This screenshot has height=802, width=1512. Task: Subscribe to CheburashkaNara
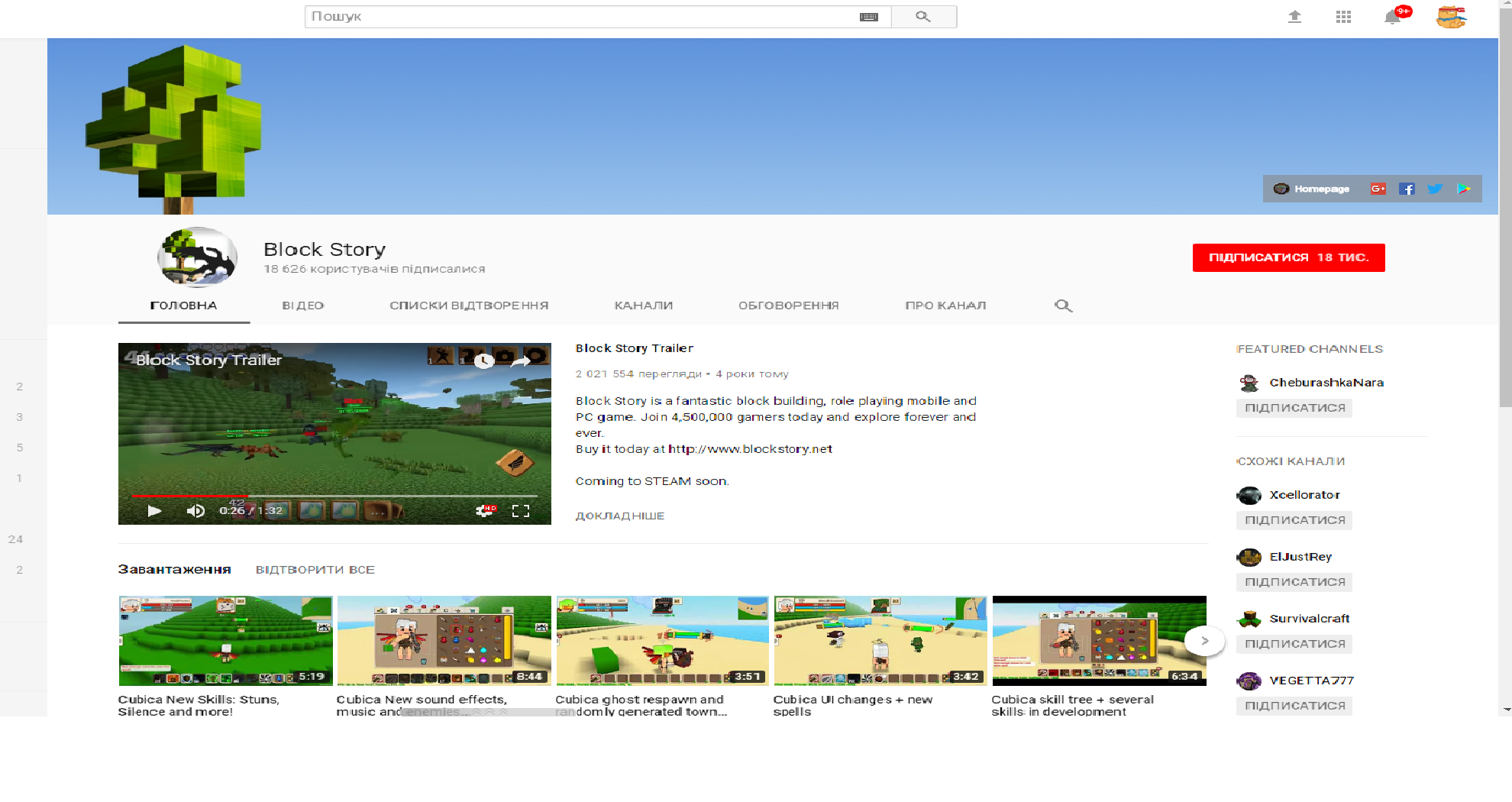(1294, 408)
